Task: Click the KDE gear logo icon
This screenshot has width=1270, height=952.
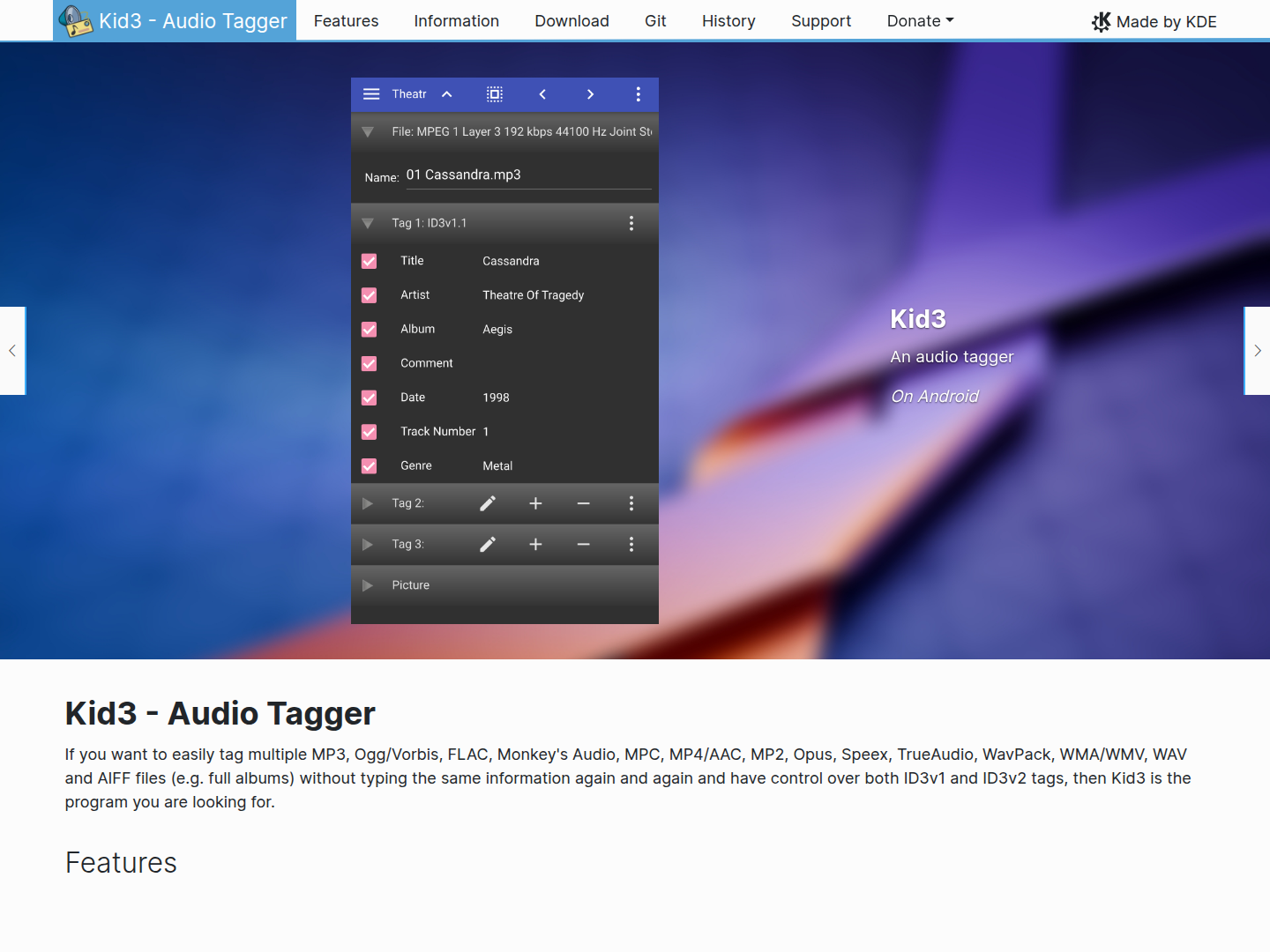Action: pyautogui.click(x=1101, y=22)
